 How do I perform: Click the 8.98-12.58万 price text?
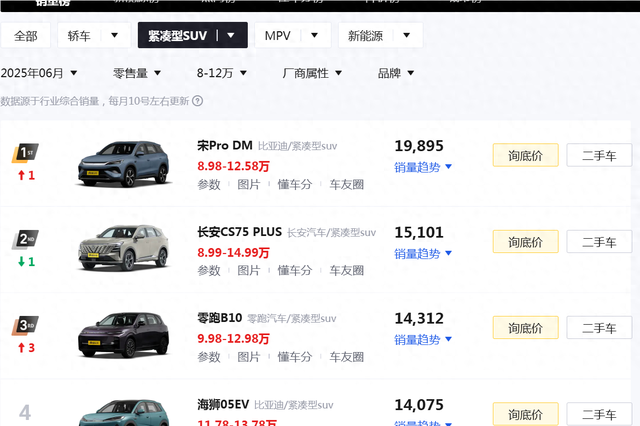tap(233, 166)
